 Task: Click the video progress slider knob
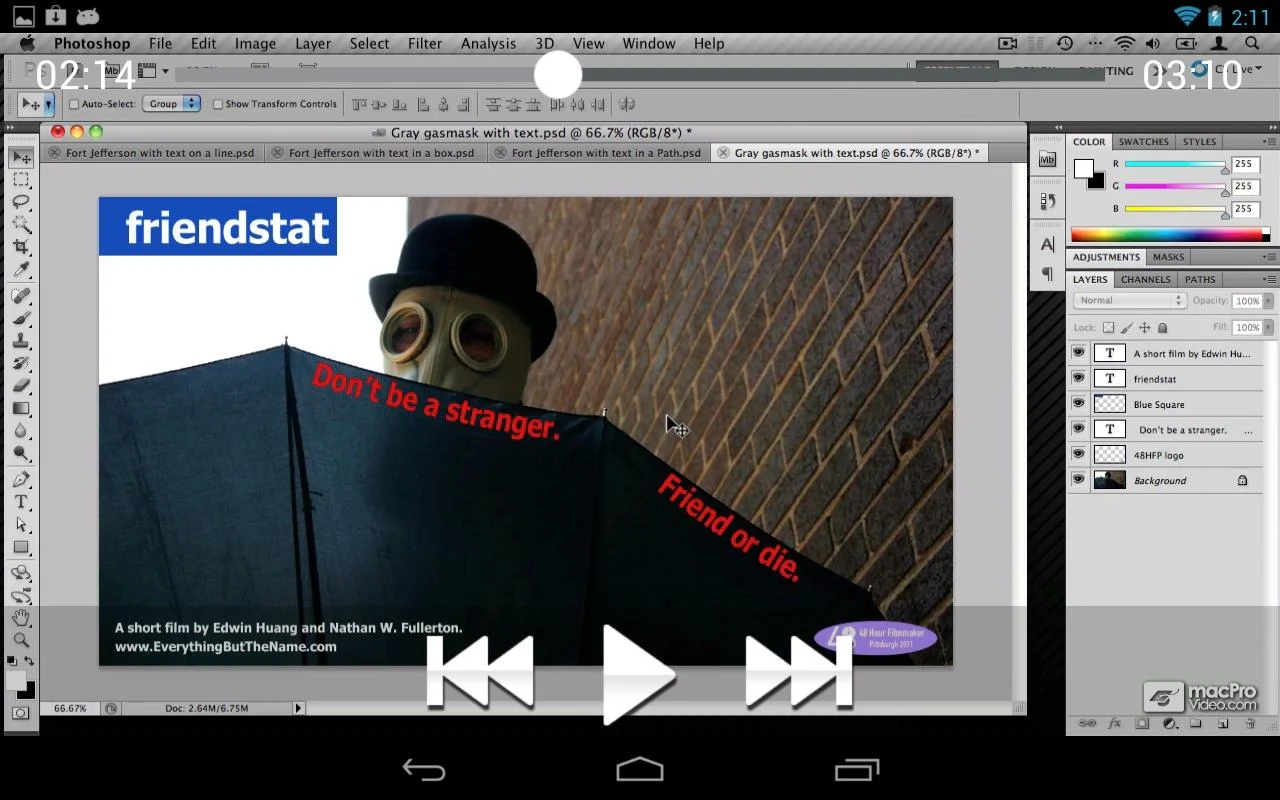click(558, 74)
